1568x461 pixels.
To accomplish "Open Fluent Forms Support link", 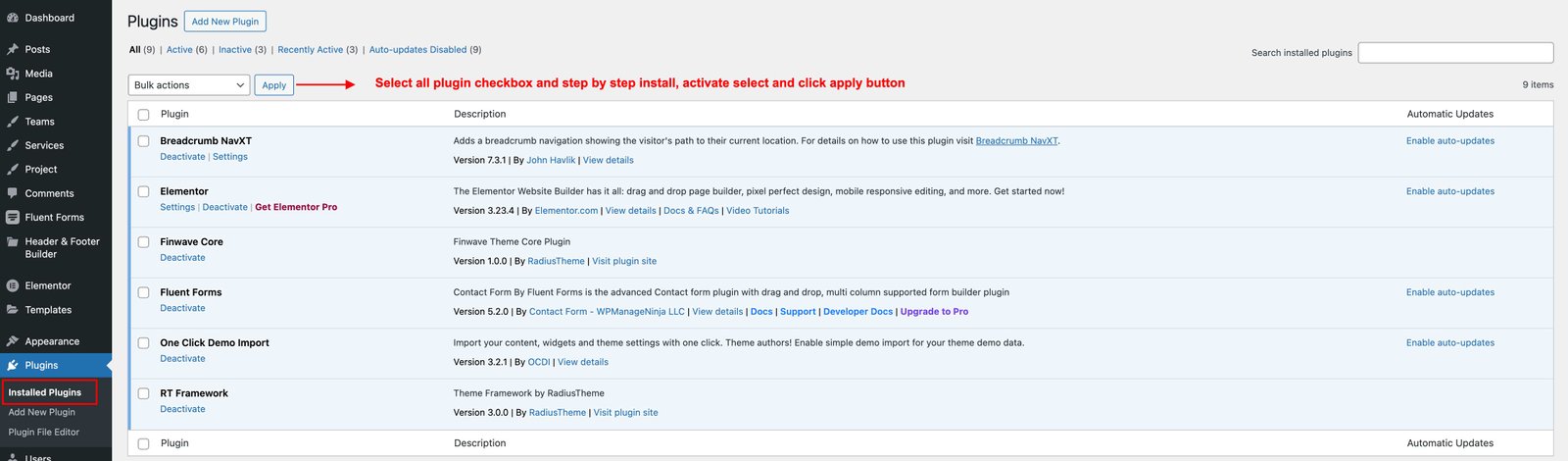I will pos(798,312).
